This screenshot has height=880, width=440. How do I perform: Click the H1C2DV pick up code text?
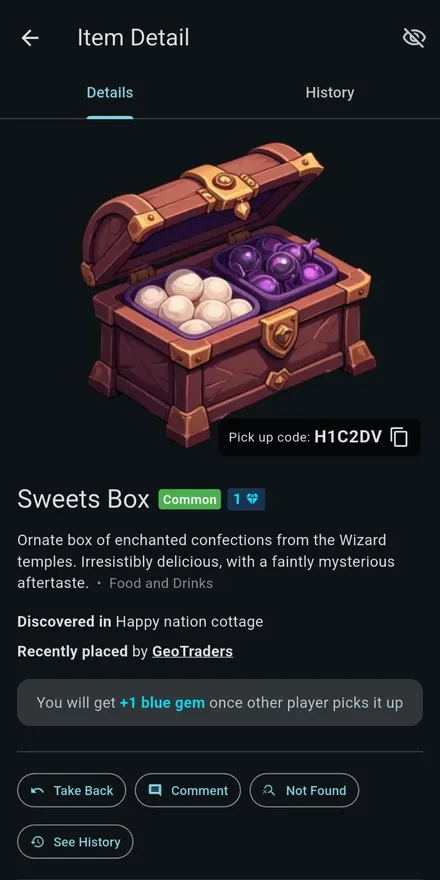coord(348,437)
